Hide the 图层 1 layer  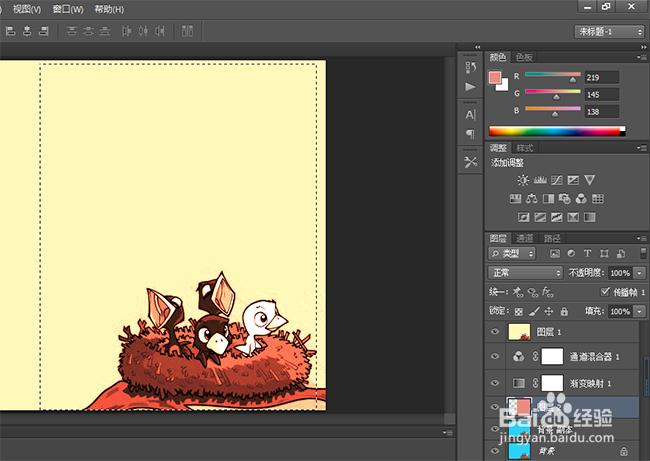click(x=495, y=332)
